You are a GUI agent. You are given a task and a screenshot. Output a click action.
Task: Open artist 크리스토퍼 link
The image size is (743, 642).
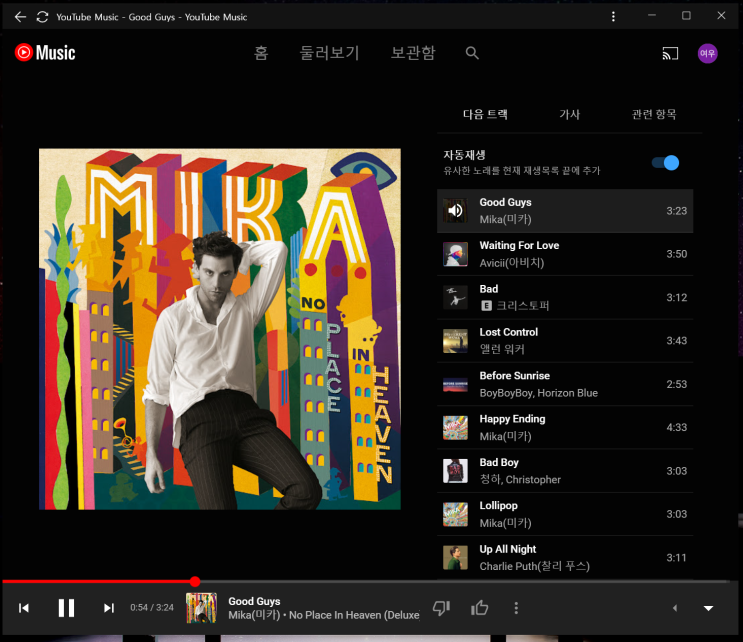pos(522,306)
